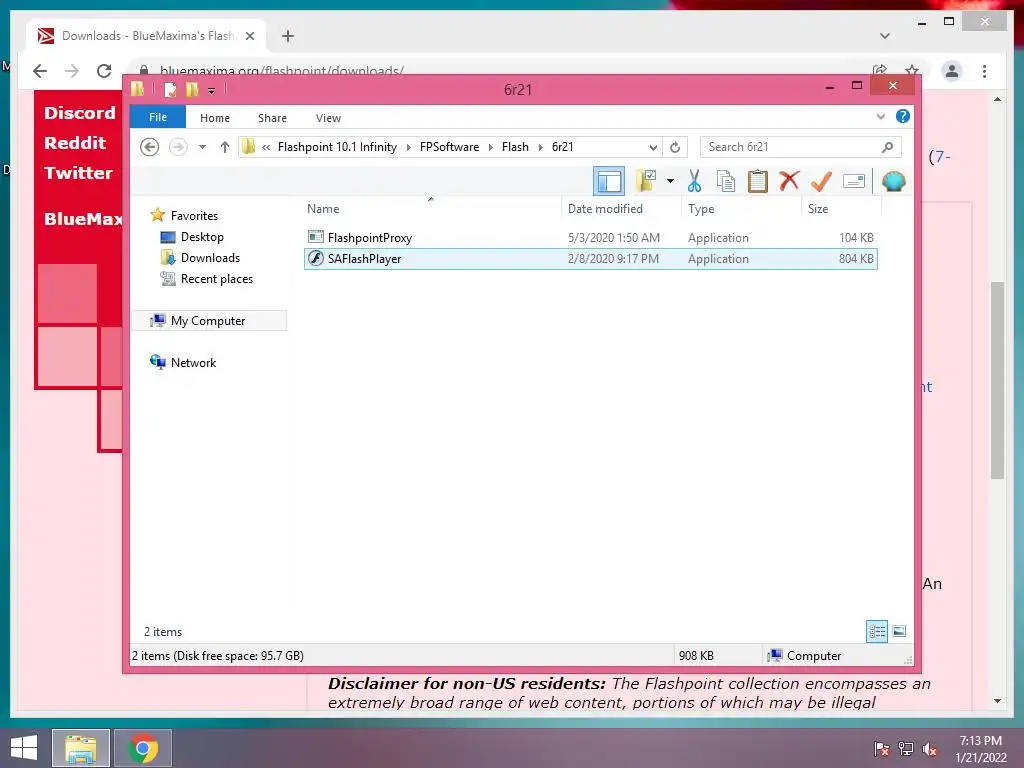The image size is (1024, 768).
Task: Open the Home ribbon tab
Action: [215, 118]
